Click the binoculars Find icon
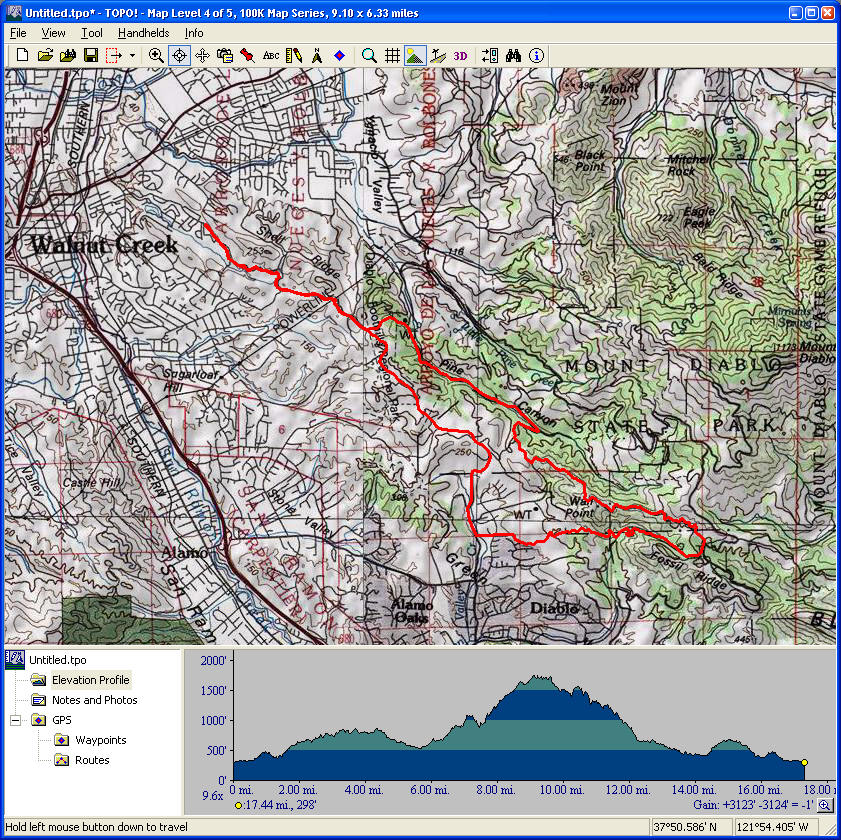 pyautogui.click(x=514, y=56)
